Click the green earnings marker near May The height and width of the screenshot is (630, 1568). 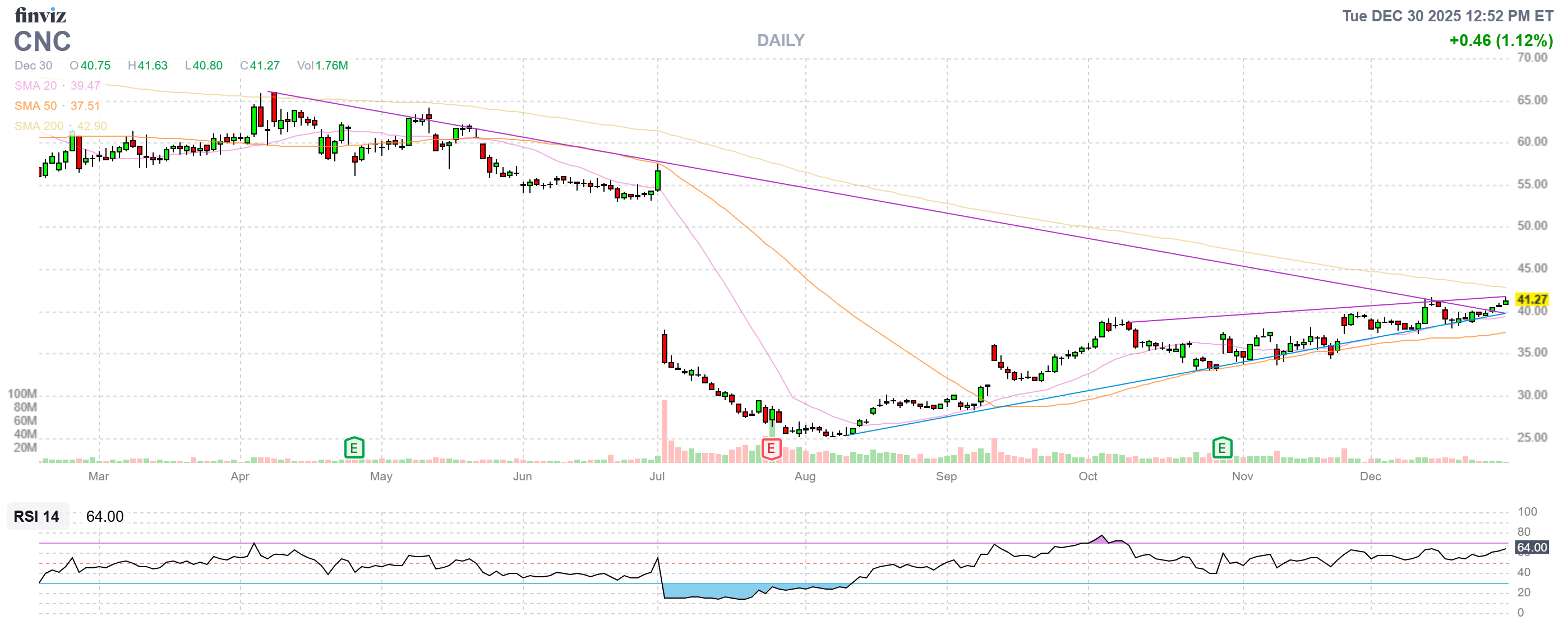354,448
